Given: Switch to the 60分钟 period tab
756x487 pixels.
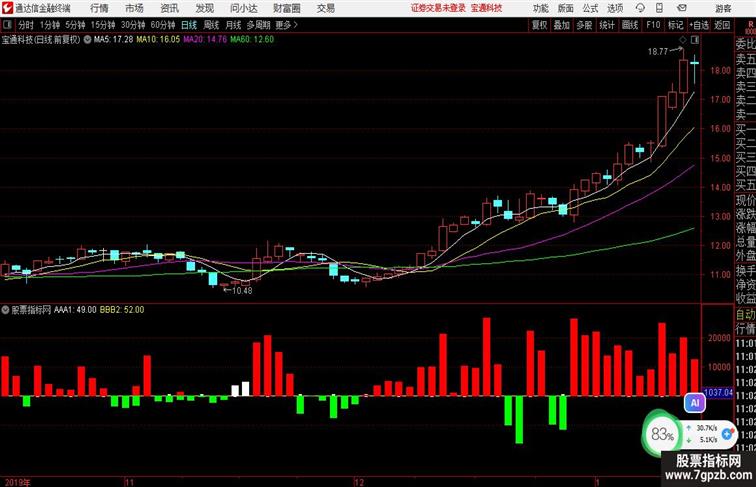Looking at the screenshot, I should (x=163, y=25).
